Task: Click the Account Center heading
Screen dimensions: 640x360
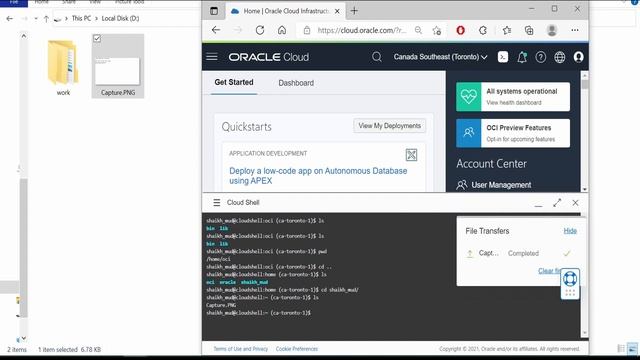Action: pos(491,164)
